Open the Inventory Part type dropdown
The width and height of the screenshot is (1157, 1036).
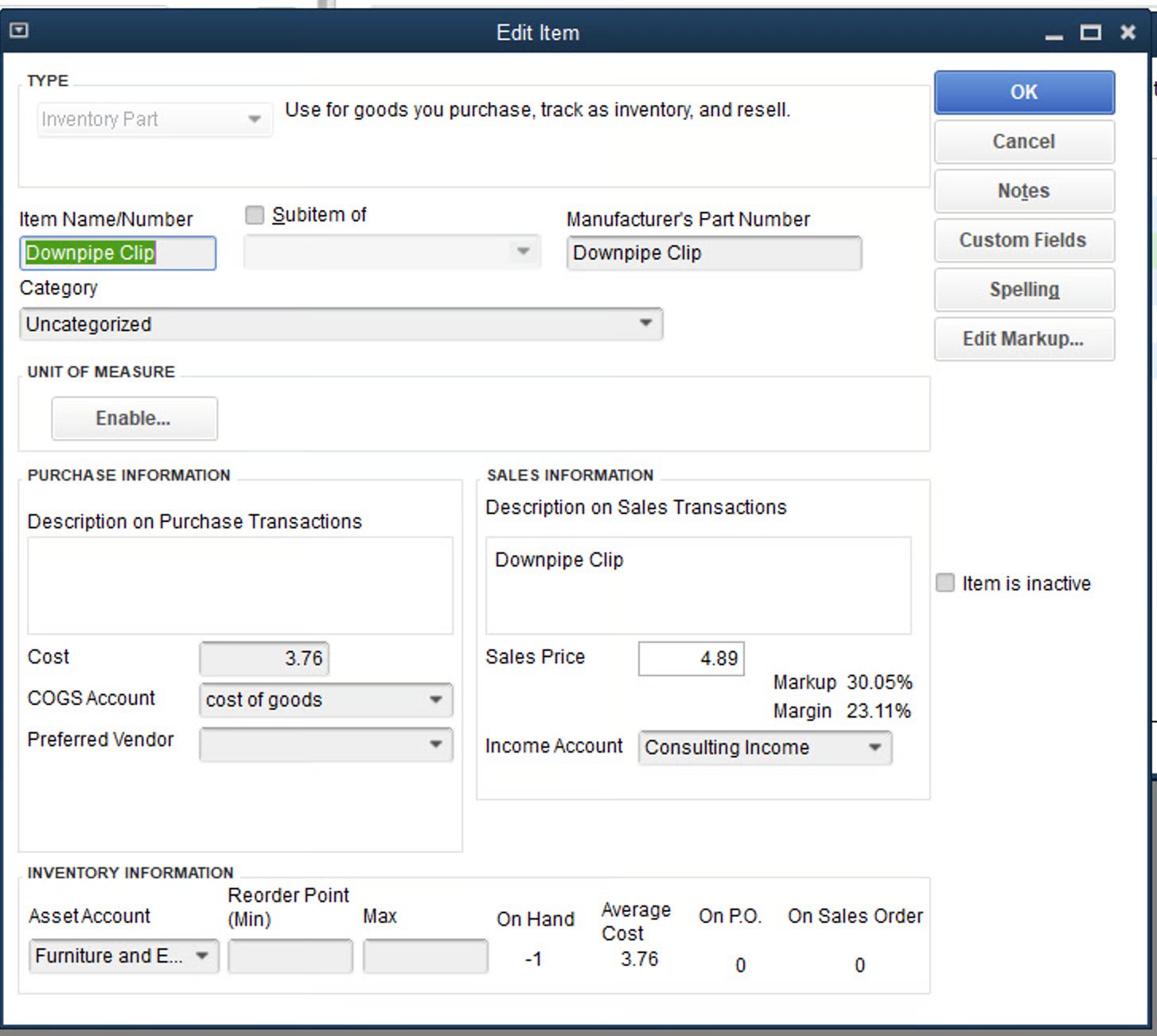tap(154, 119)
